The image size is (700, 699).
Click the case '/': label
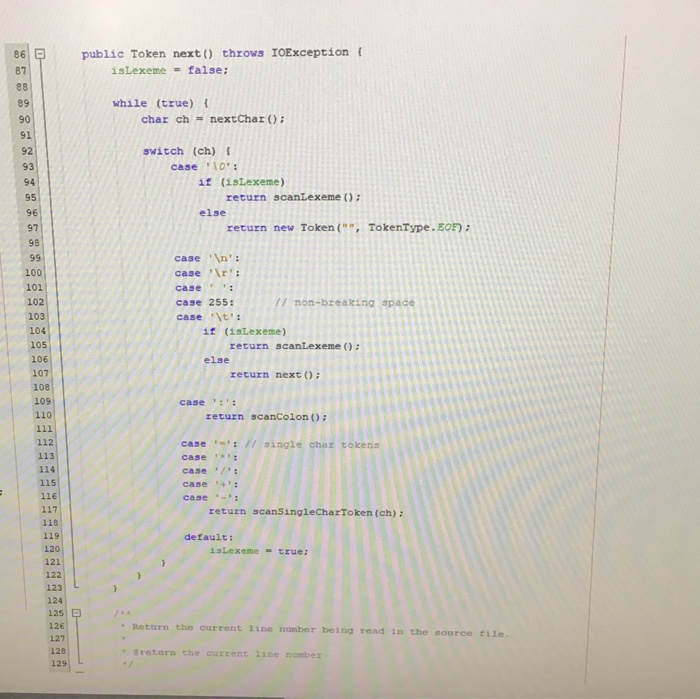tap(210, 470)
